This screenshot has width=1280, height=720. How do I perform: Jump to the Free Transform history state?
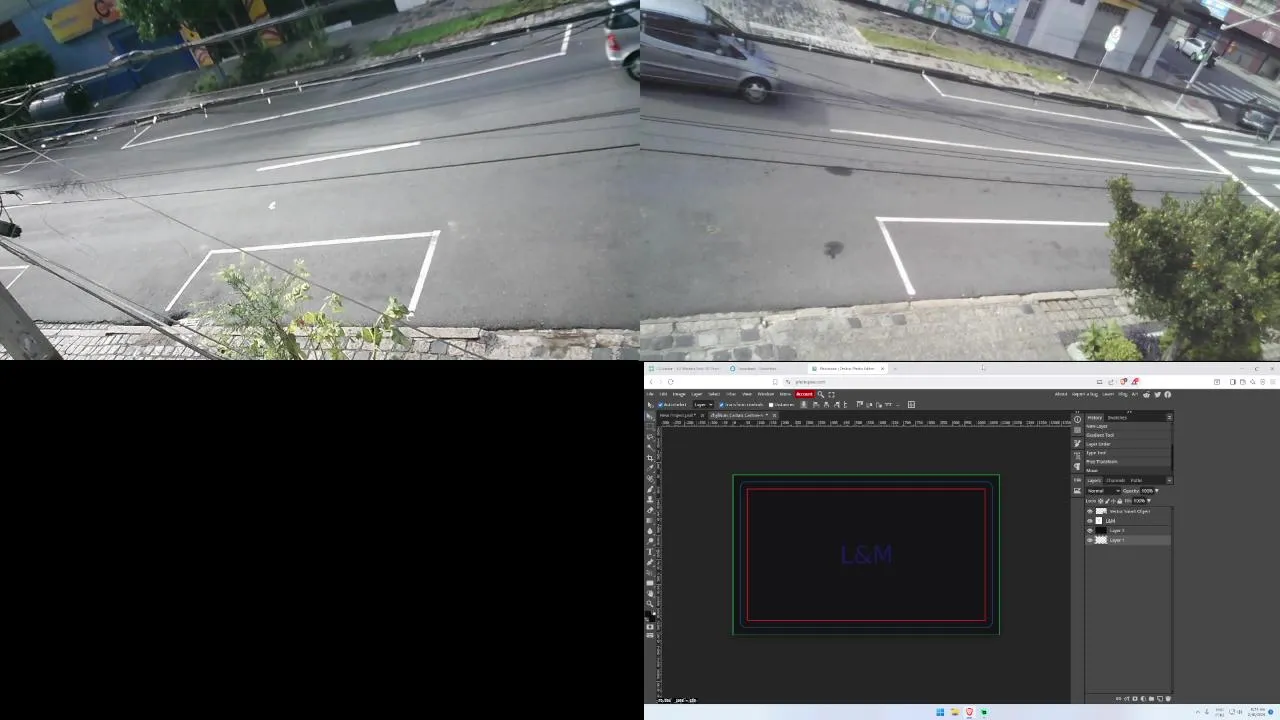point(1102,462)
